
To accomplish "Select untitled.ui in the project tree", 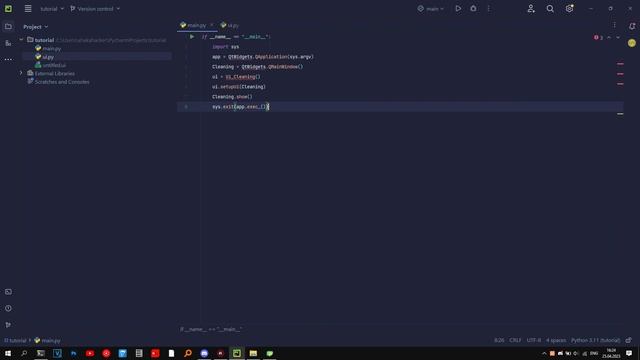I will point(54,65).
